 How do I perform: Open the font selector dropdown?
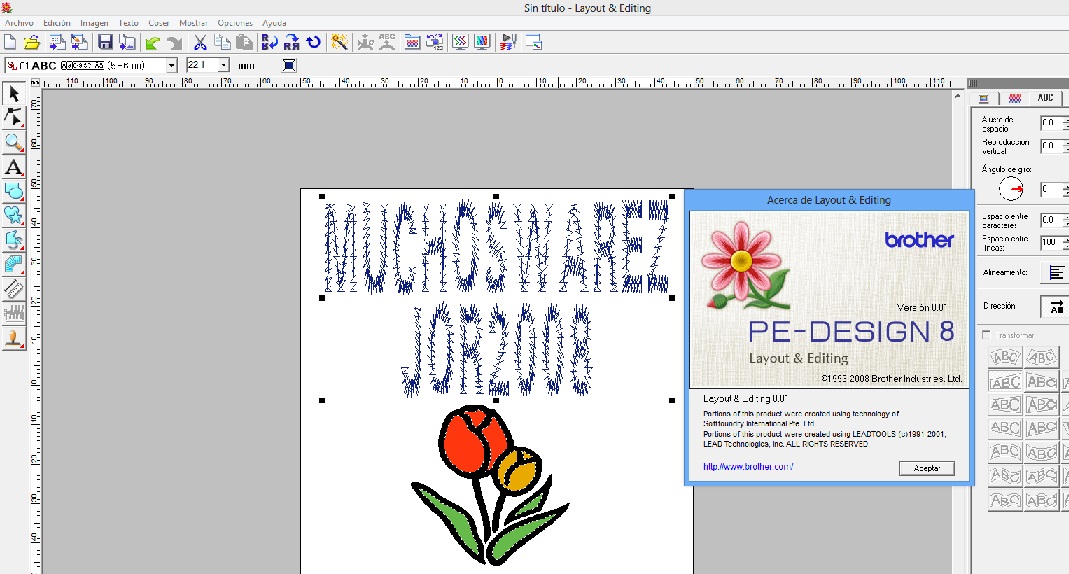(x=172, y=65)
